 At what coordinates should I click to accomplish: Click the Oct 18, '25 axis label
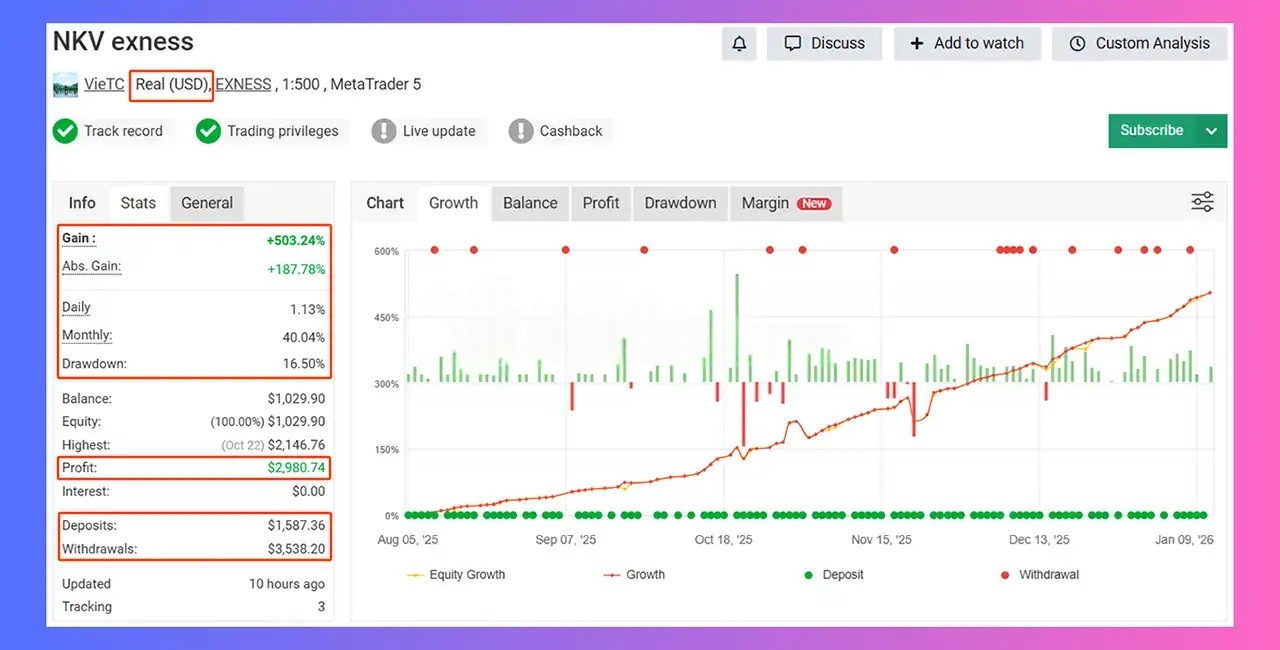(x=724, y=540)
